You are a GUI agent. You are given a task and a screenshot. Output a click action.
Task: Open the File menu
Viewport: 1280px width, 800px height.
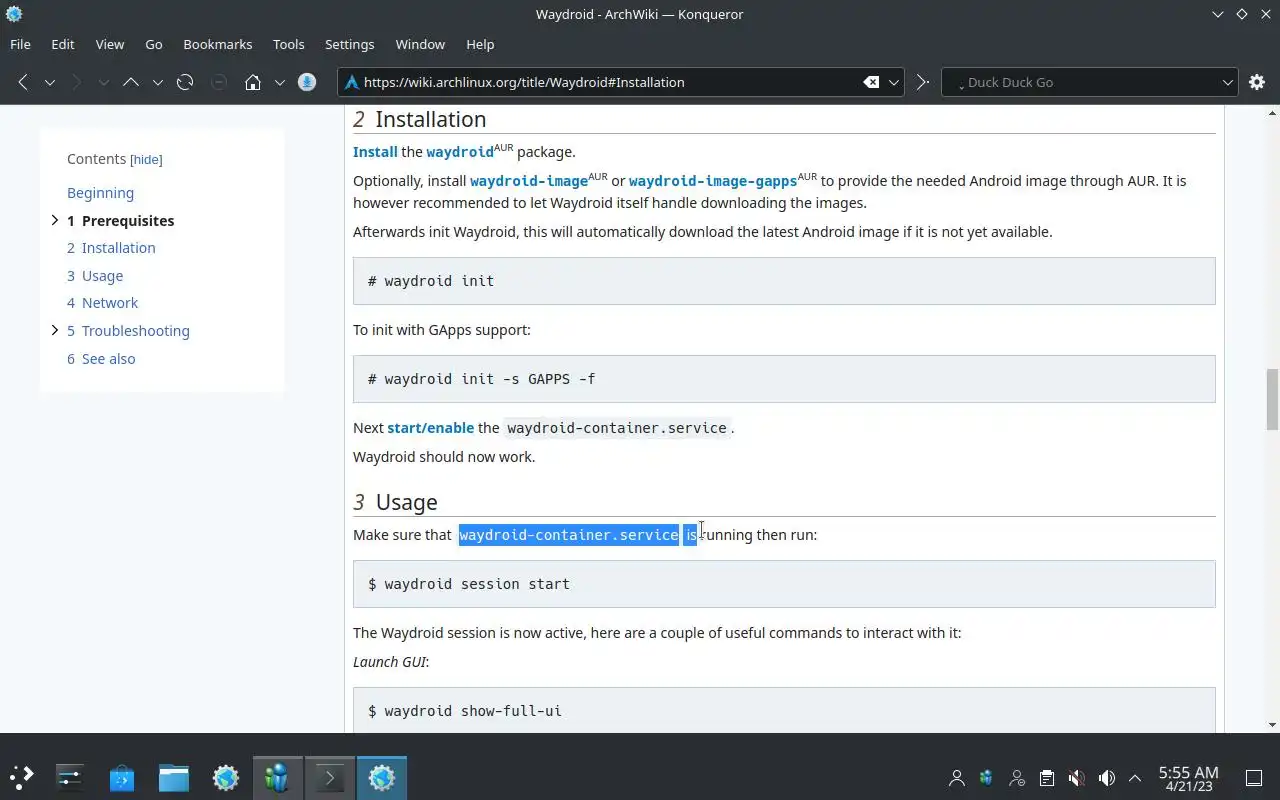coord(20,44)
